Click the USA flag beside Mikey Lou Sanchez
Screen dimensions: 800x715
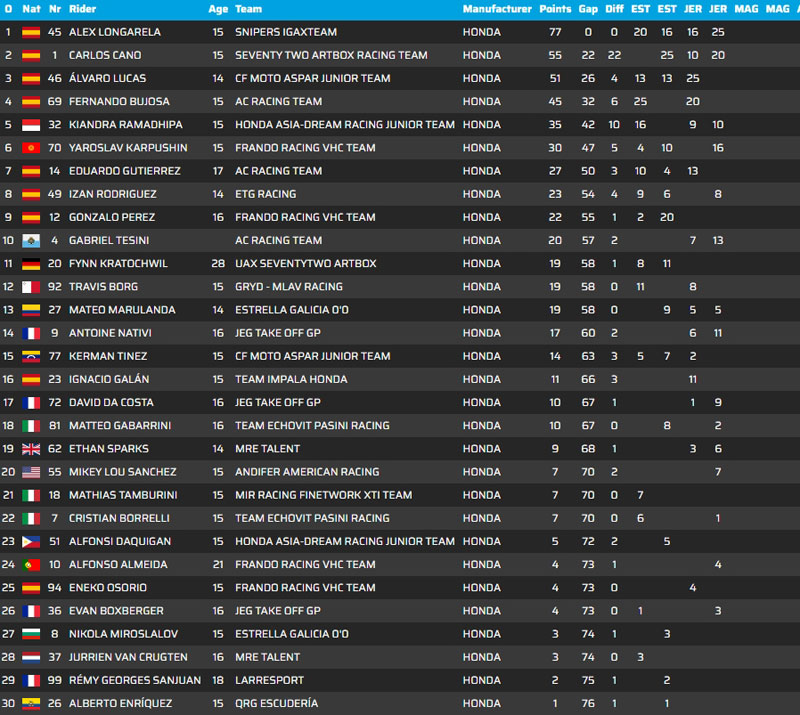pyautogui.click(x=31, y=472)
